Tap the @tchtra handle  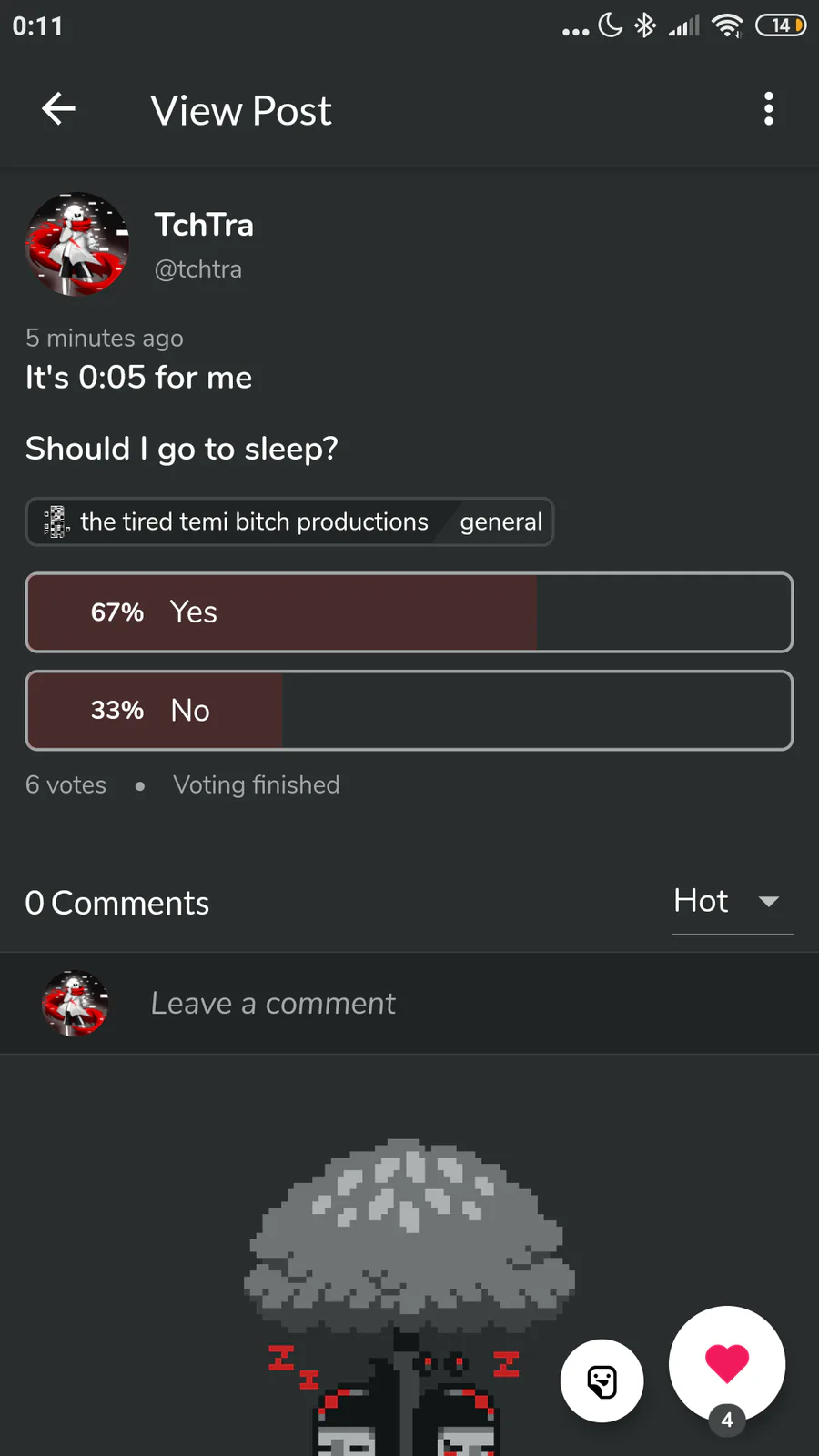tap(198, 269)
